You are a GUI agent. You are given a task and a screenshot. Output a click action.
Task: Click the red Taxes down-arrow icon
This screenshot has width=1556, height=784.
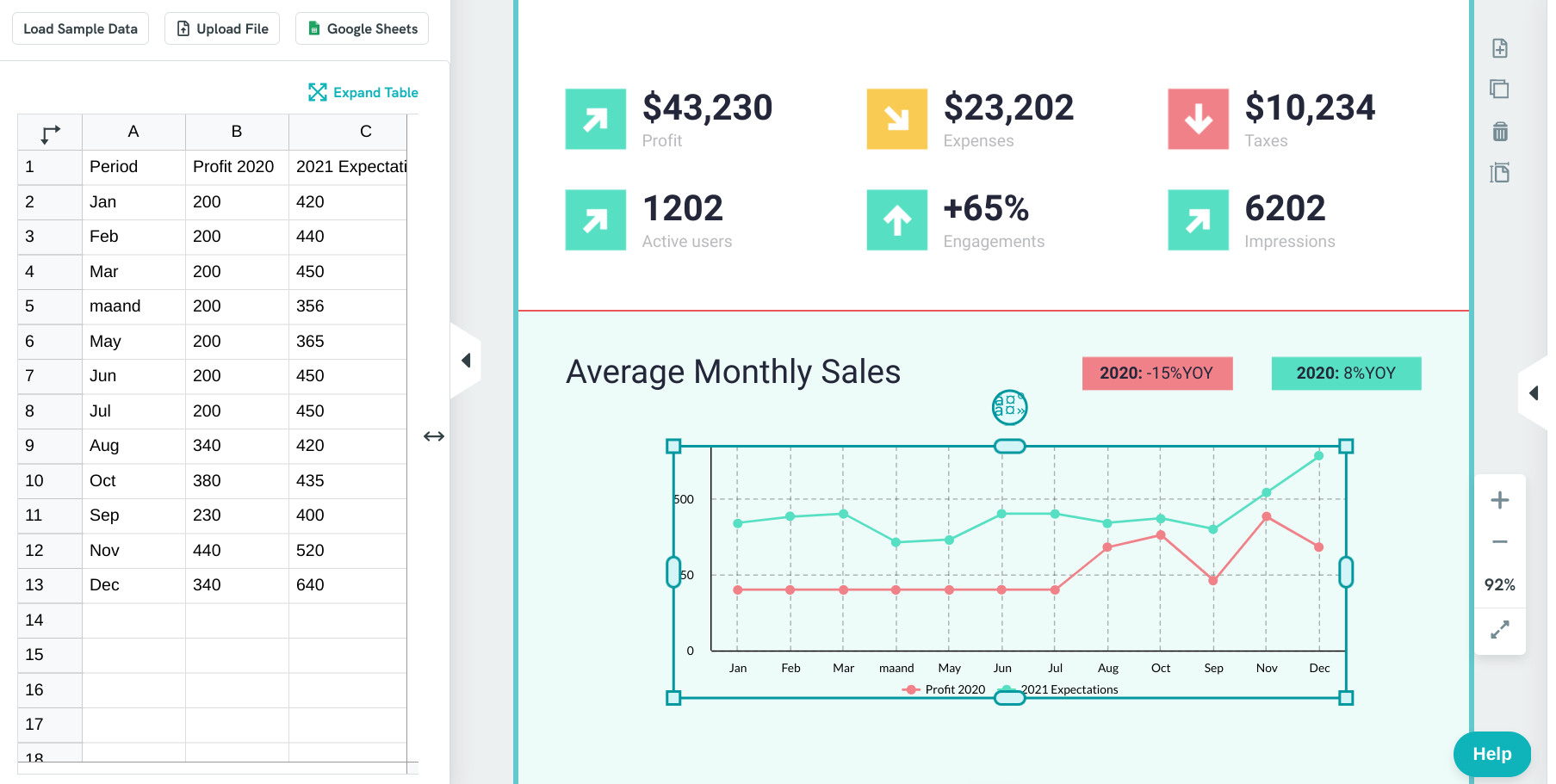tap(1198, 119)
